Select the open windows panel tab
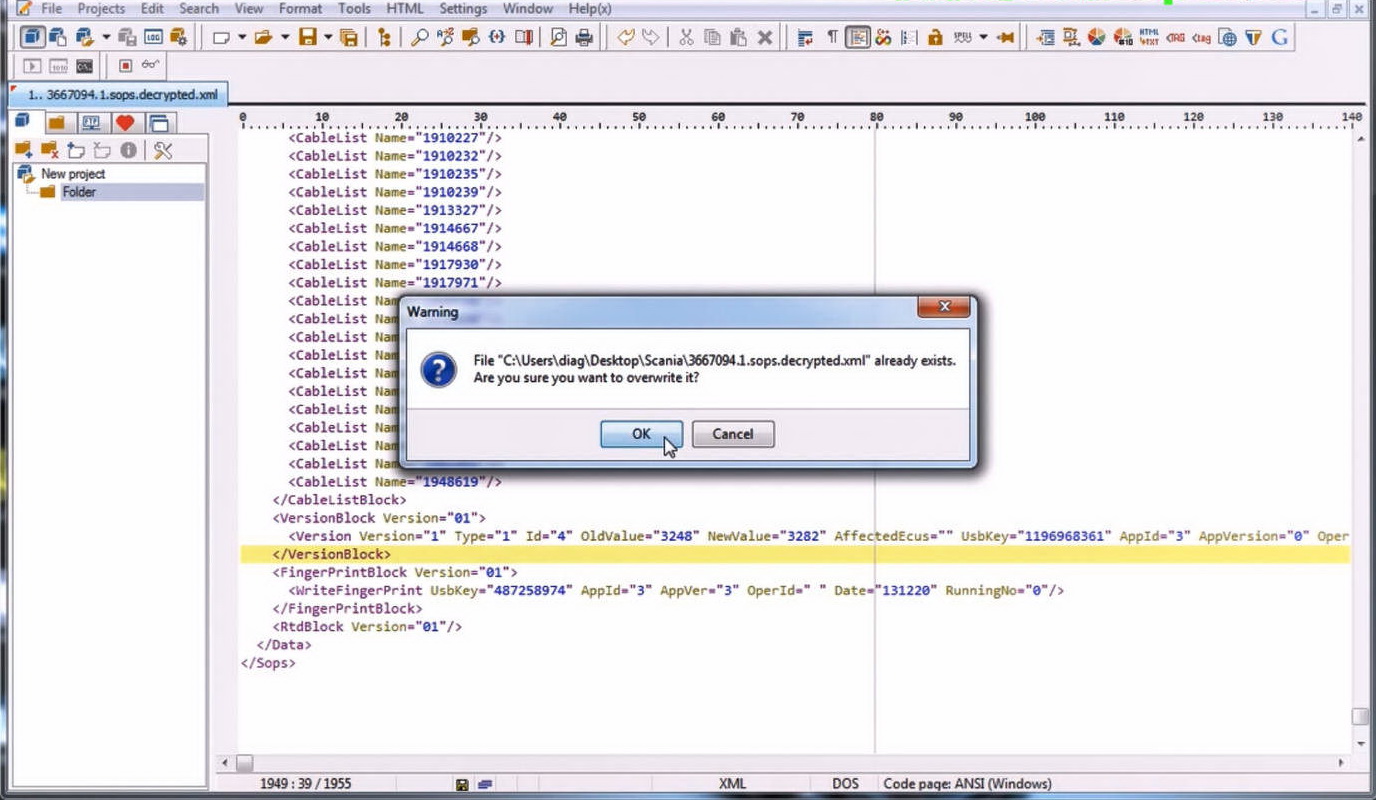1376x800 pixels. pyautogui.click(x=158, y=123)
